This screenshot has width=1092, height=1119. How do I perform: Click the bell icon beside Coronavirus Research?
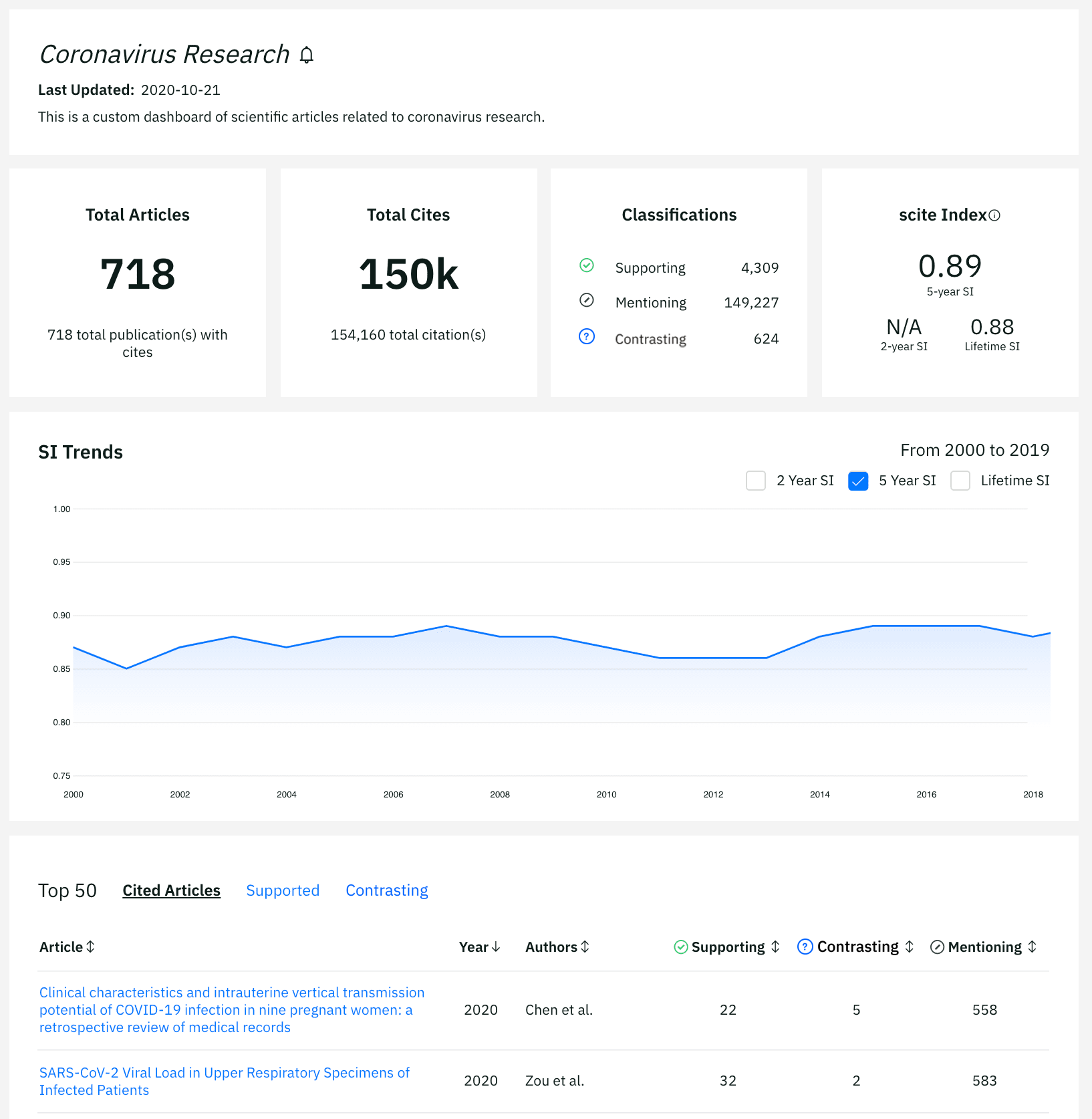pyautogui.click(x=307, y=55)
